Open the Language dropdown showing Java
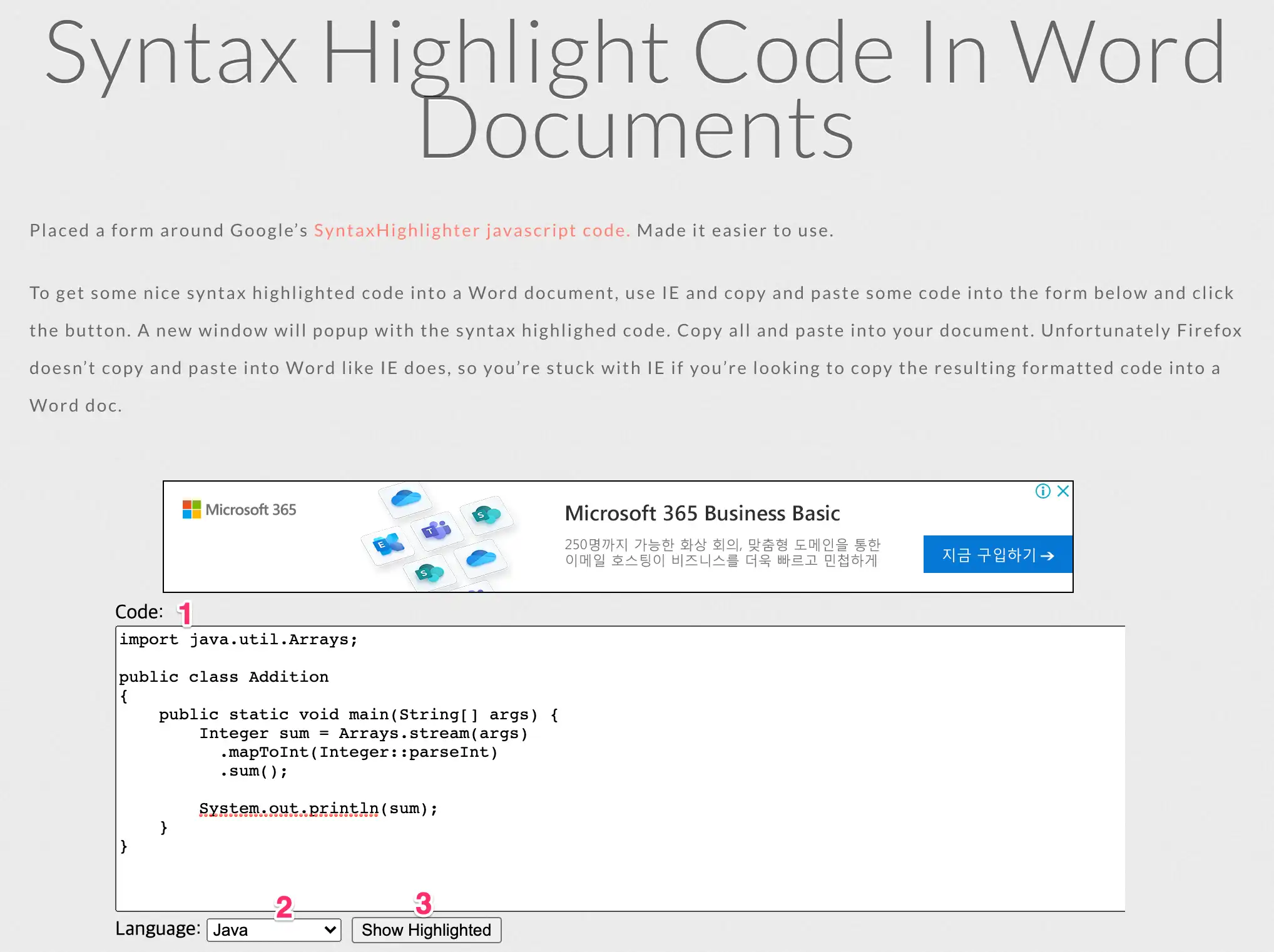 coord(274,930)
